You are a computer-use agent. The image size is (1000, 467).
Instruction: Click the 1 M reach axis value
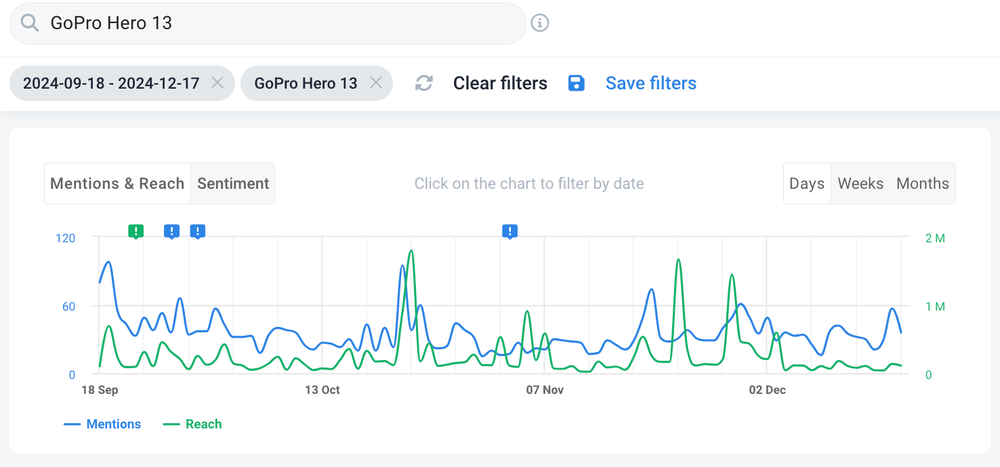935,306
